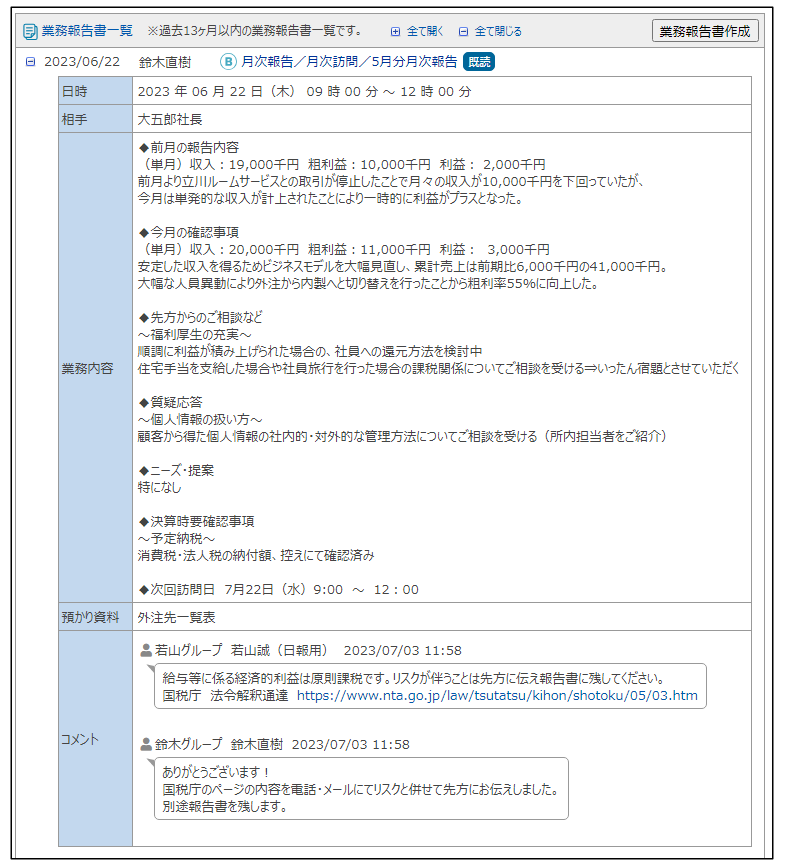This screenshot has width=787, height=866.
Task: Collapse the 2023/06/22 report entry
Action: (x=30, y=62)
